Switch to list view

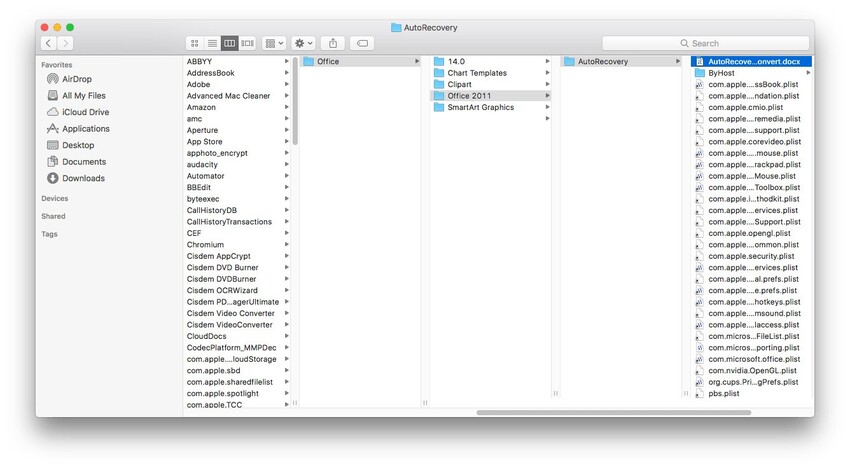click(212, 43)
